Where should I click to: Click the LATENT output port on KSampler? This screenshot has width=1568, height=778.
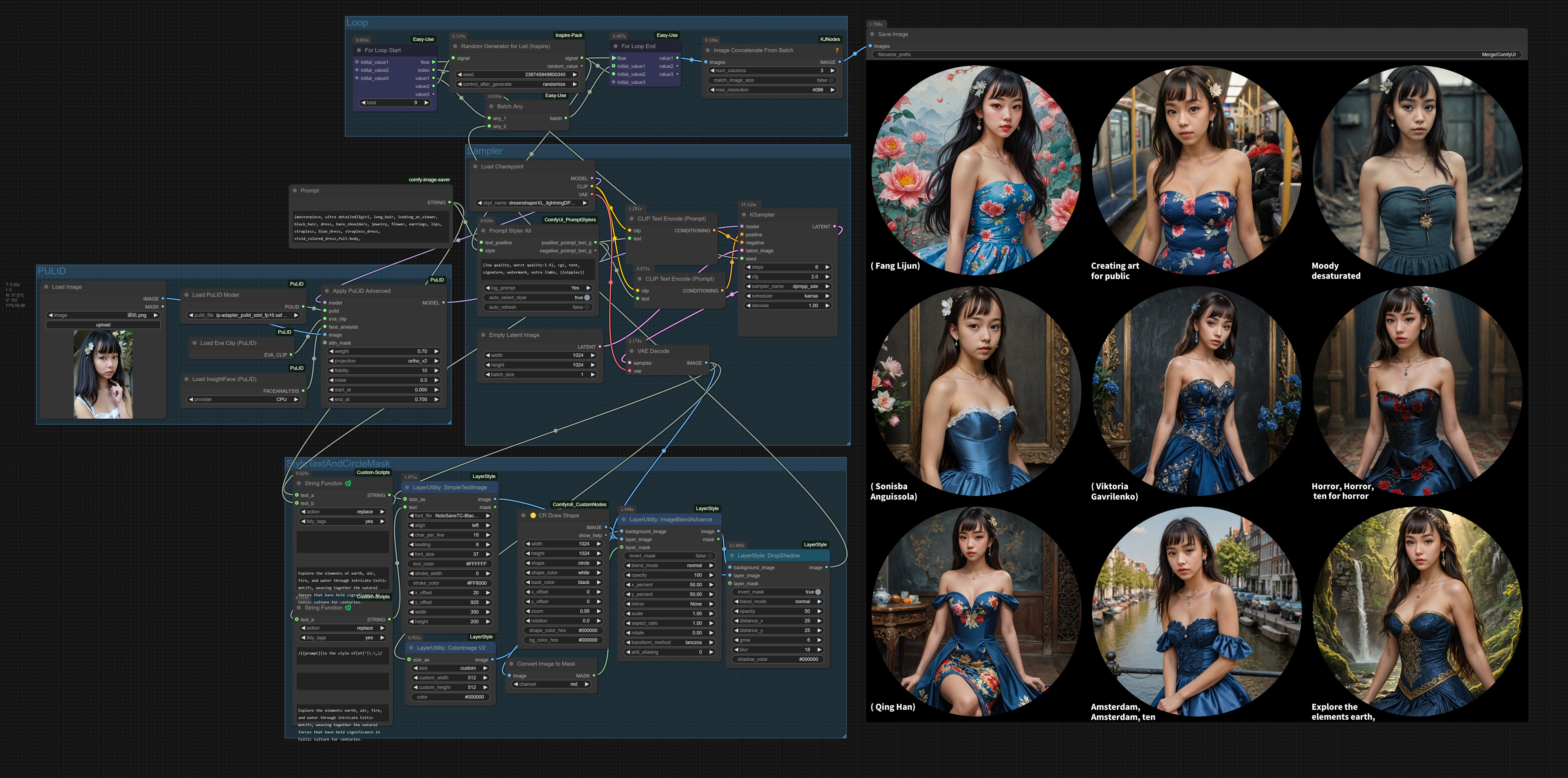(x=834, y=226)
